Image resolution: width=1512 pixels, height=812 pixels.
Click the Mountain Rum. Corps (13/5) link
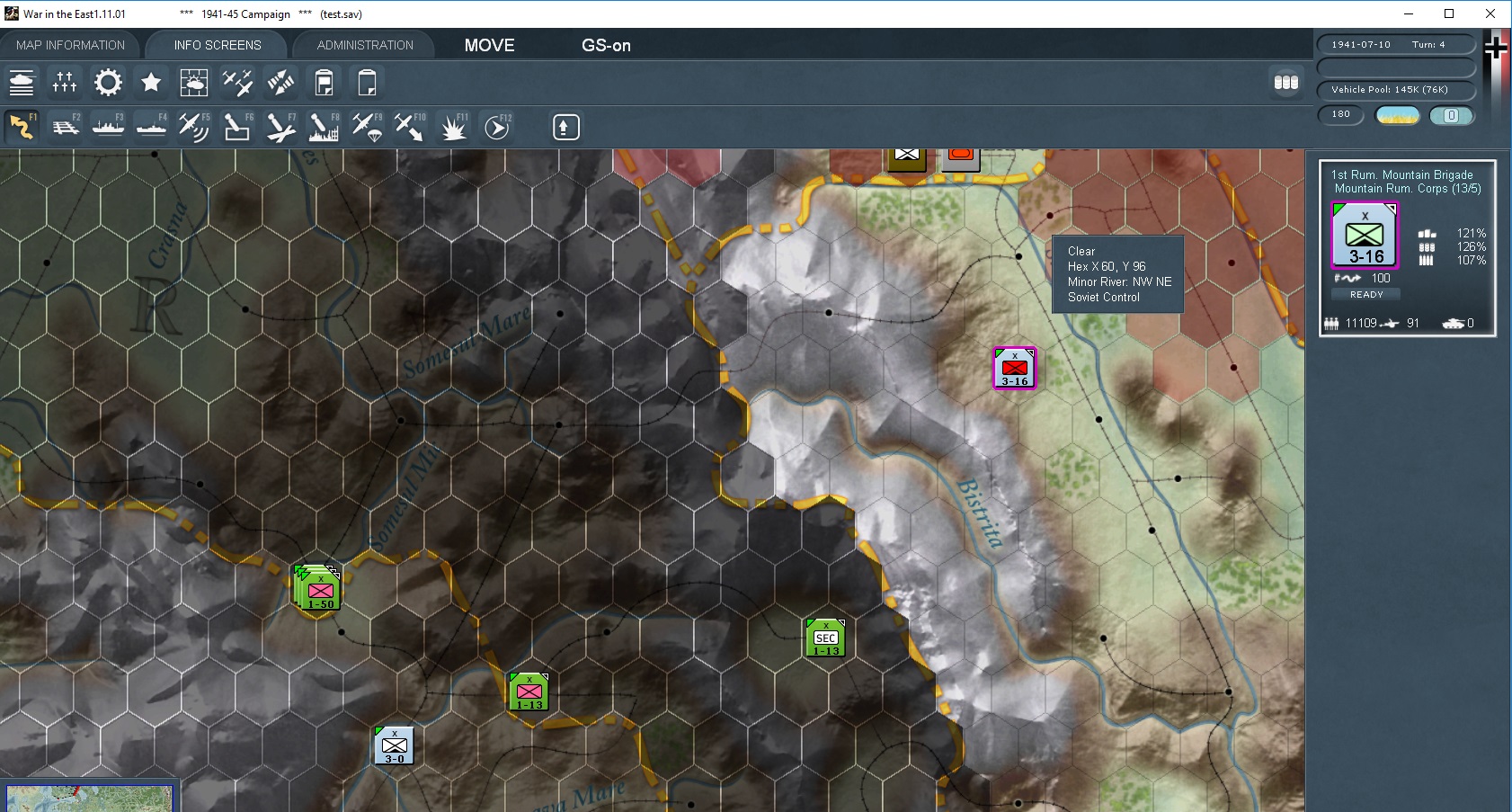[x=1408, y=189]
